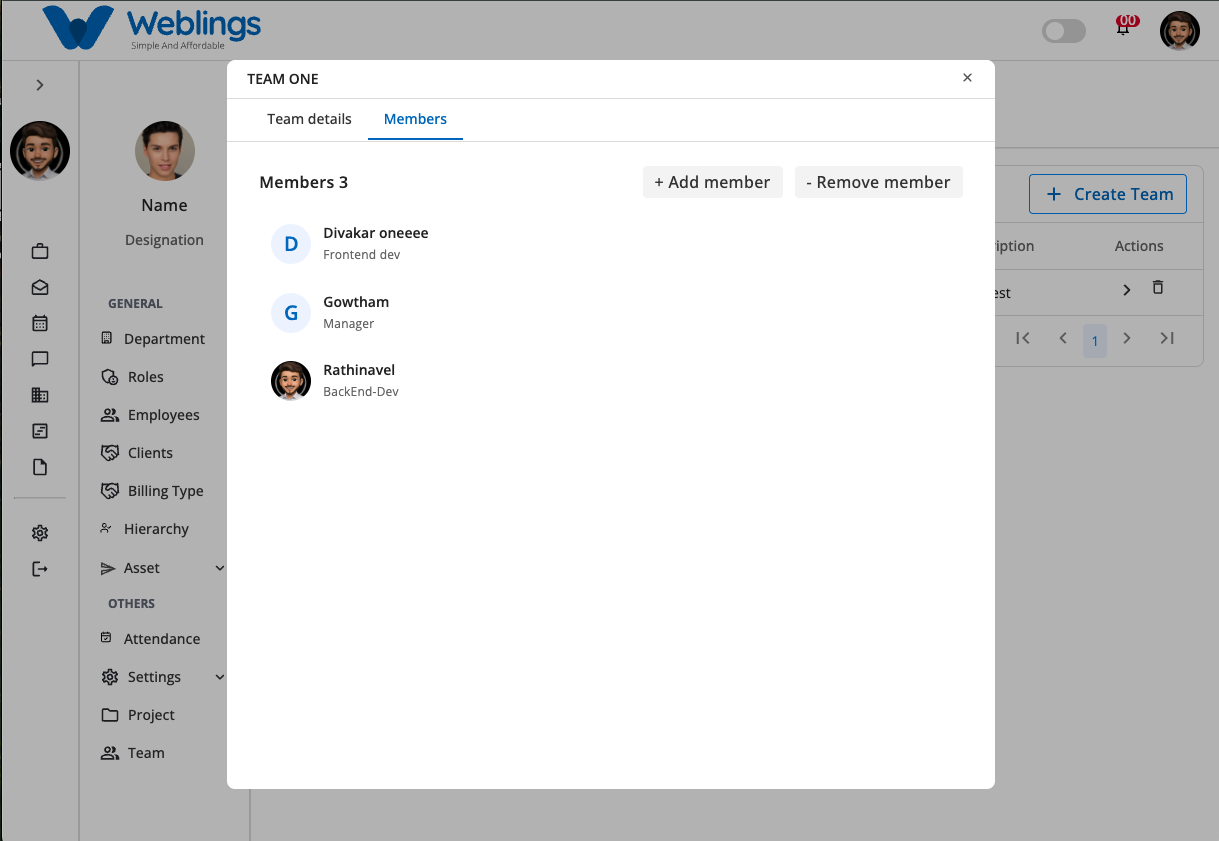
Task: Go to previous page of teams table
Action: click(1063, 339)
